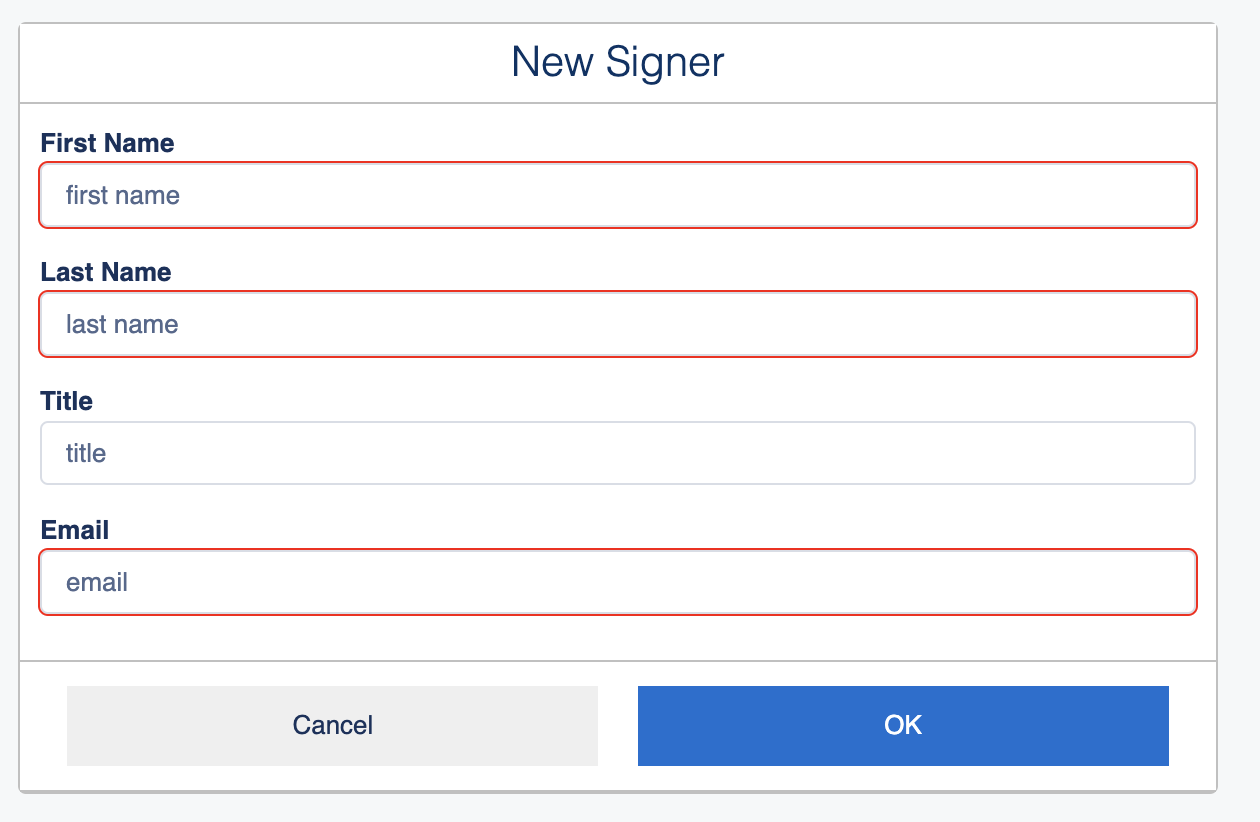Select the Email input field
Screen dimensions: 1260x822
(x=618, y=582)
